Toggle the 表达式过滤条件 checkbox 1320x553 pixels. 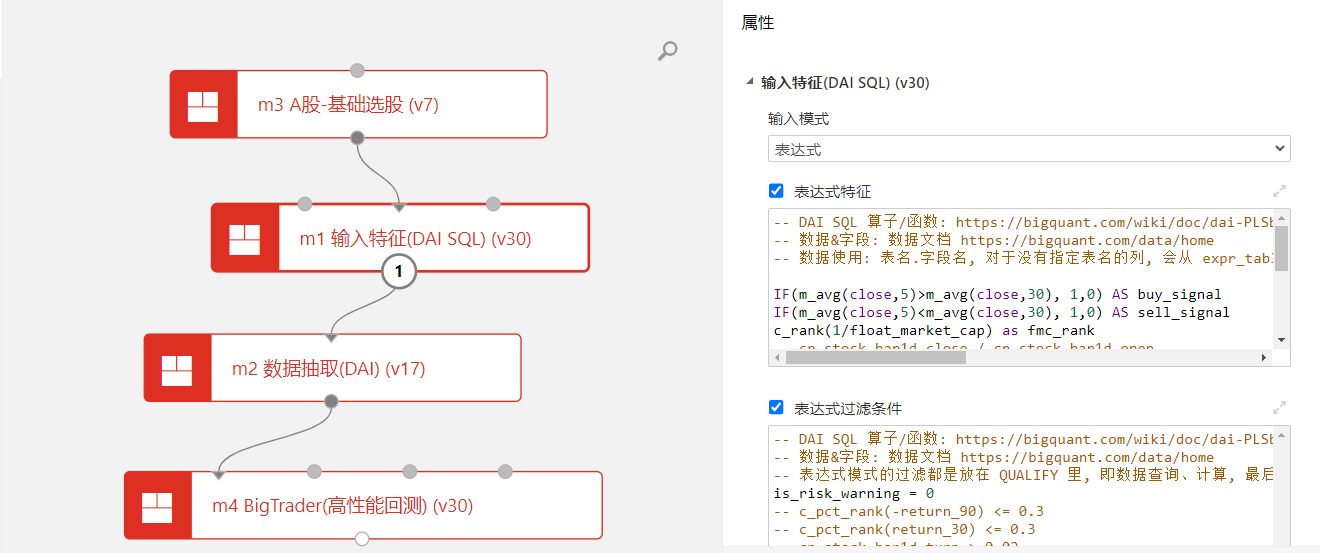pos(776,407)
